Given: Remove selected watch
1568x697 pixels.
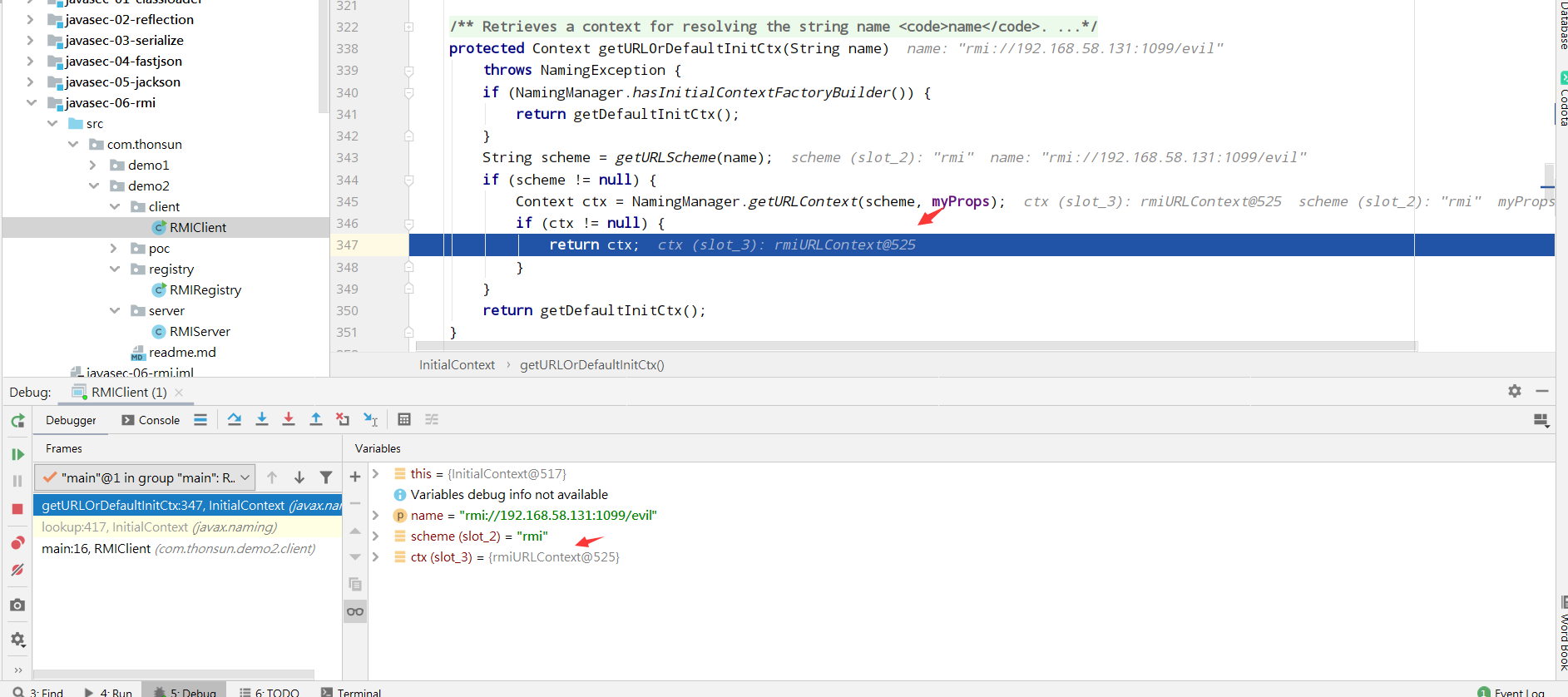Looking at the screenshot, I should coord(355,503).
